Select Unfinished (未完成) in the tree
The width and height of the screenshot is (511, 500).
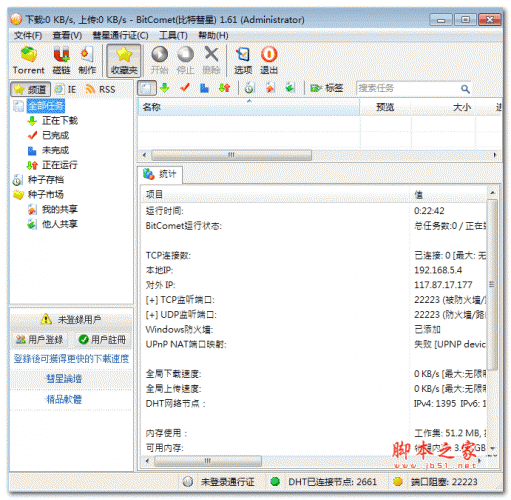coord(55,150)
